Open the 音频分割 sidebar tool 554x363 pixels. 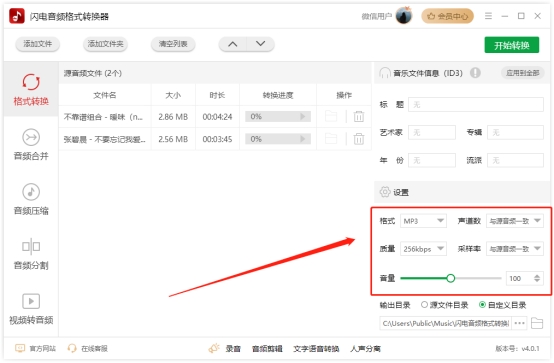(x=31, y=254)
